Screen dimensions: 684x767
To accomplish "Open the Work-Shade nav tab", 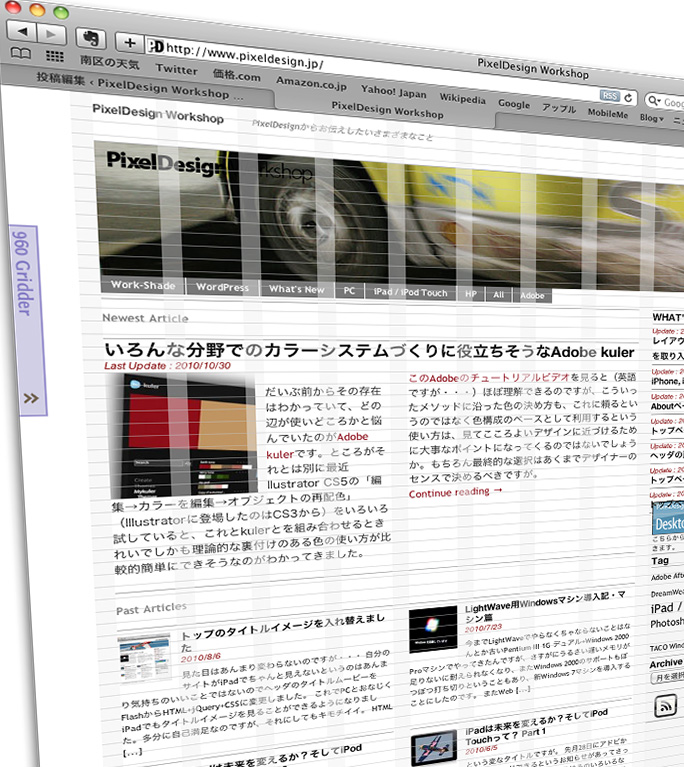I will [x=143, y=285].
